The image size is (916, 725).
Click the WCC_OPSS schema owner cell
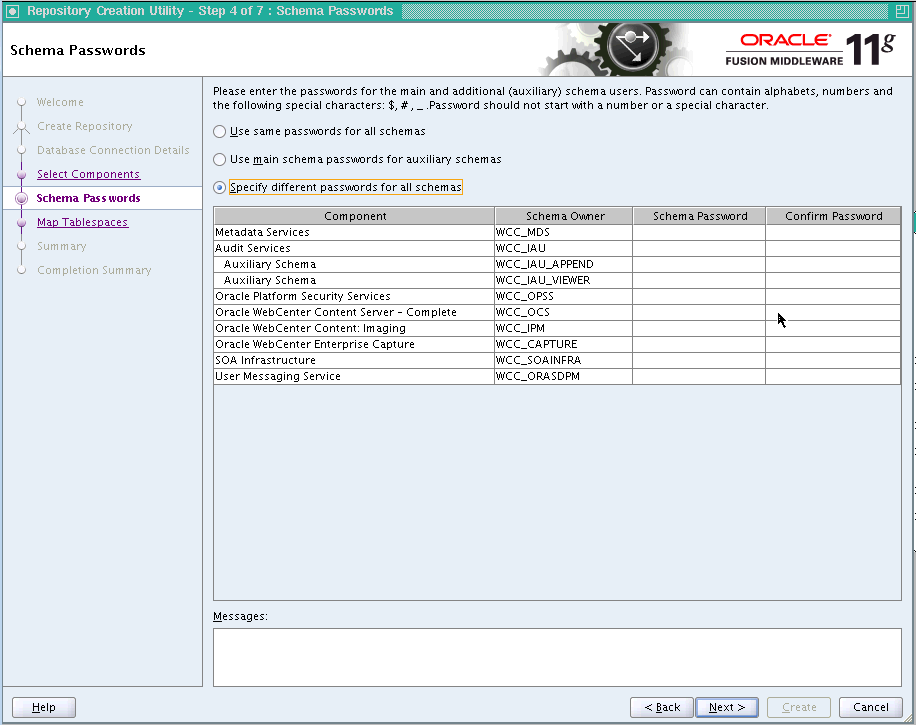pos(563,296)
